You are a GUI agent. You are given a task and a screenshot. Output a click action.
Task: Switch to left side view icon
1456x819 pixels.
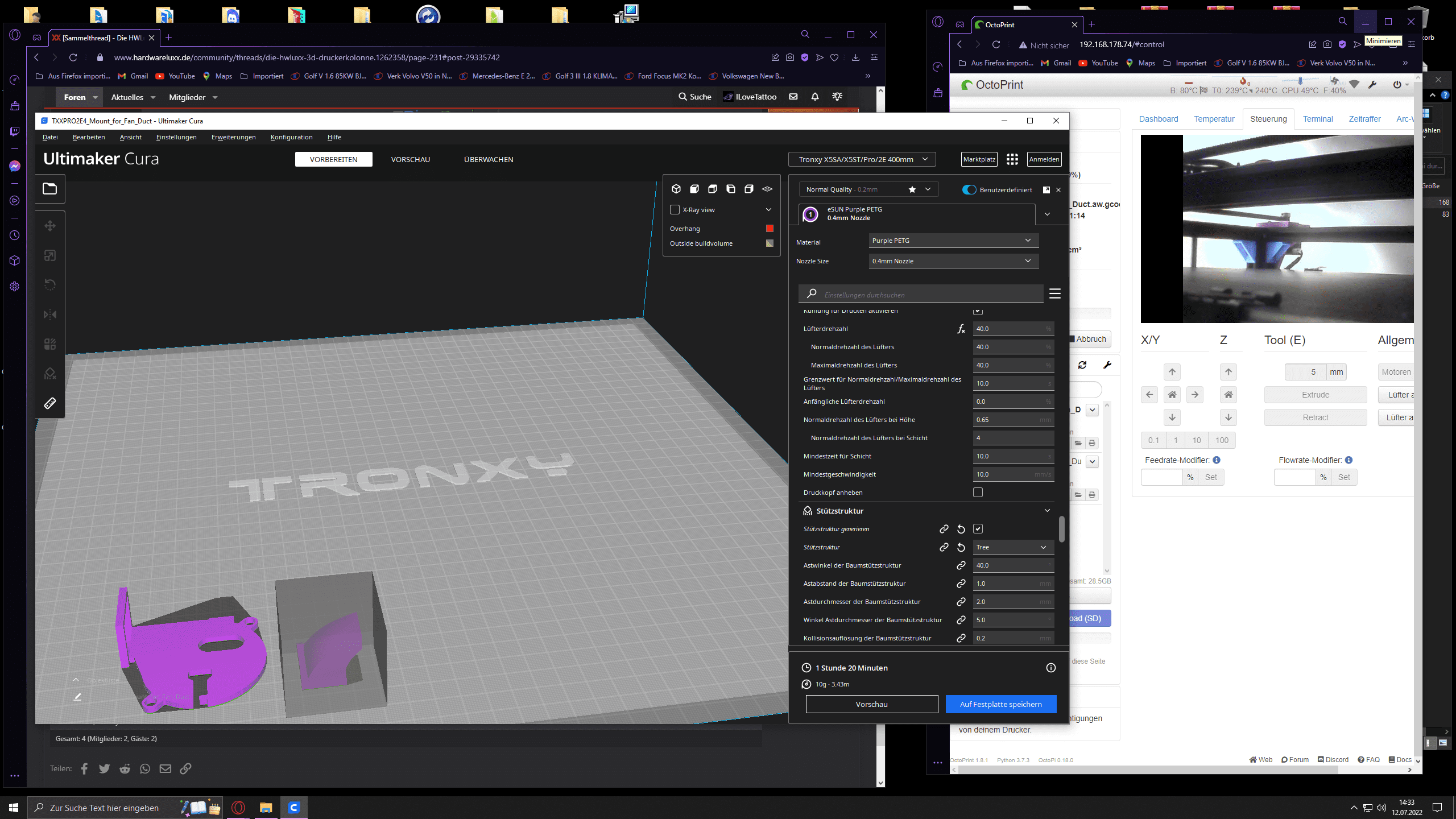coord(731,189)
